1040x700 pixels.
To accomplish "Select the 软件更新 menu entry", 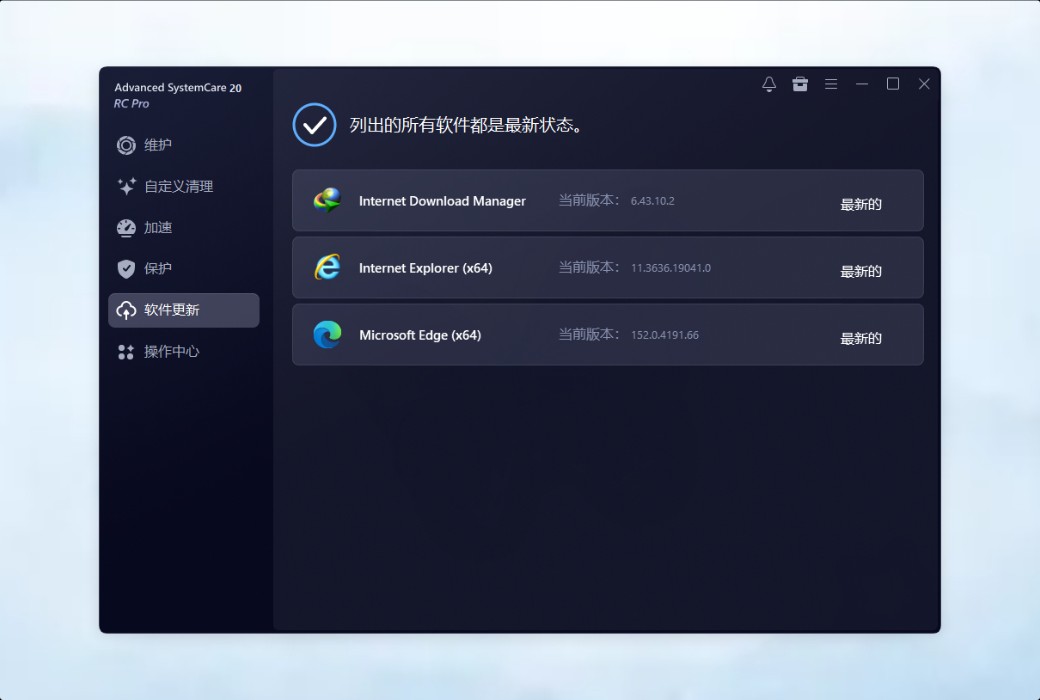I will tap(184, 310).
